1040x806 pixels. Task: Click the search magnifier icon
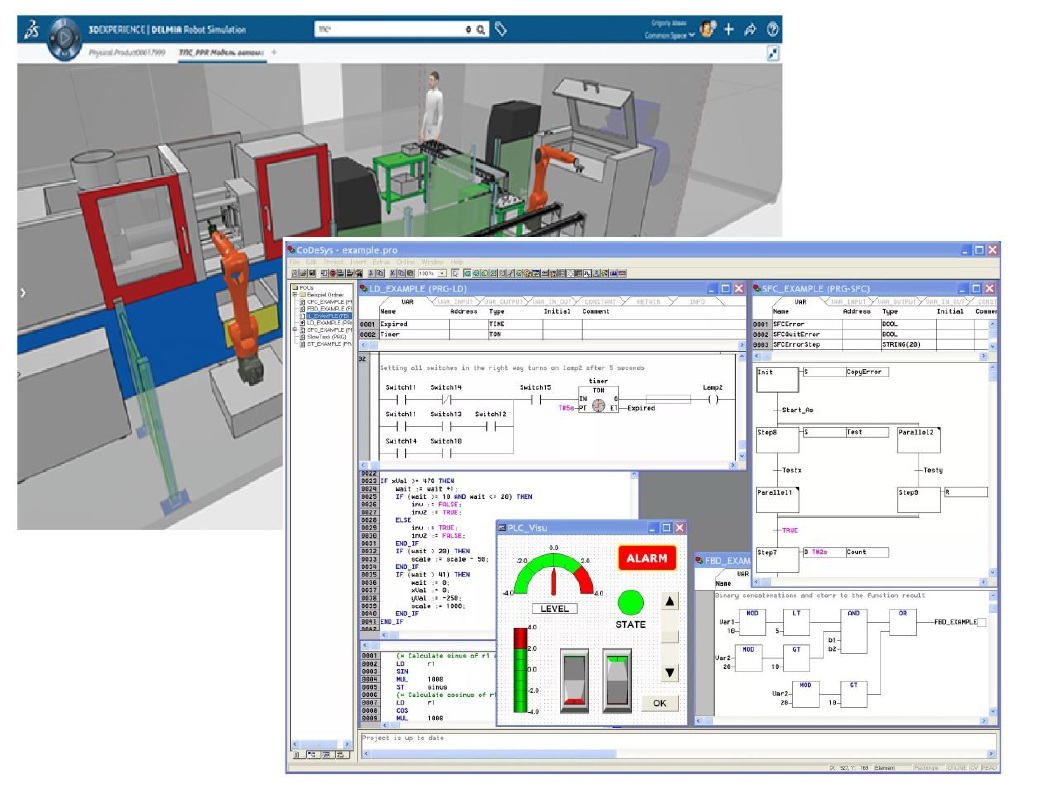pos(482,30)
